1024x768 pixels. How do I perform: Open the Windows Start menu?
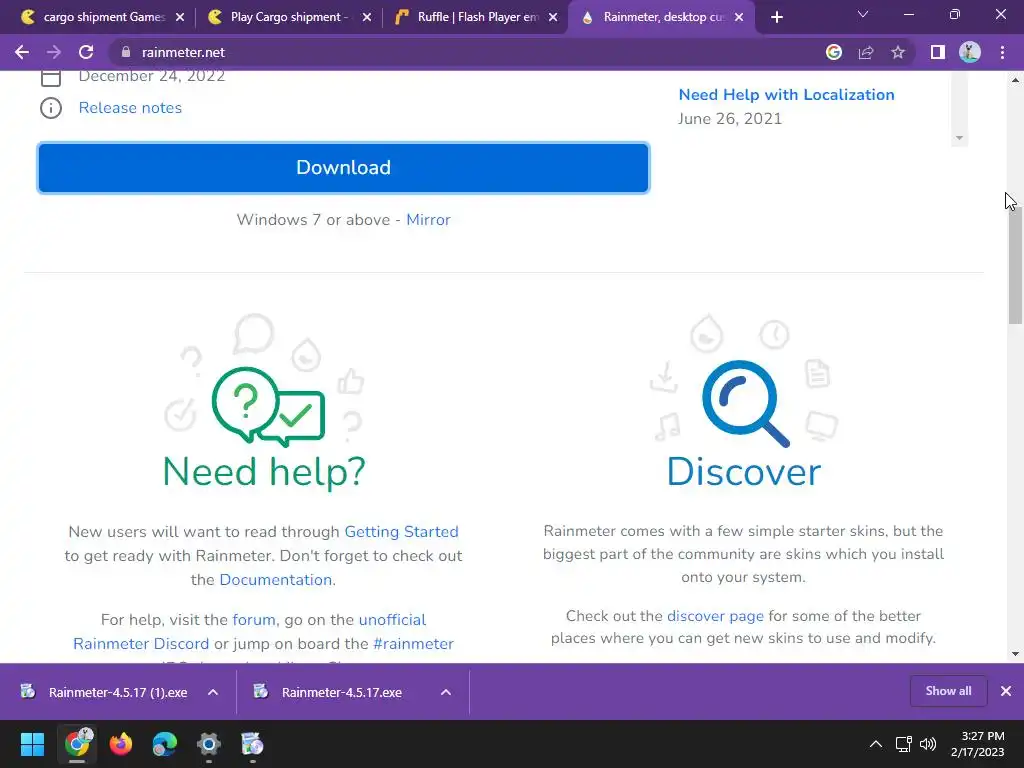click(x=33, y=744)
